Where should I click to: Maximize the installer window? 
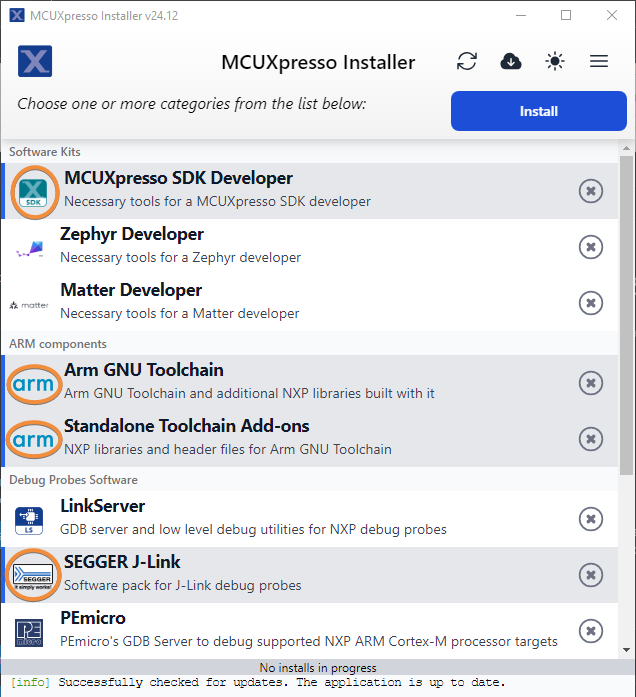[566, 15]
